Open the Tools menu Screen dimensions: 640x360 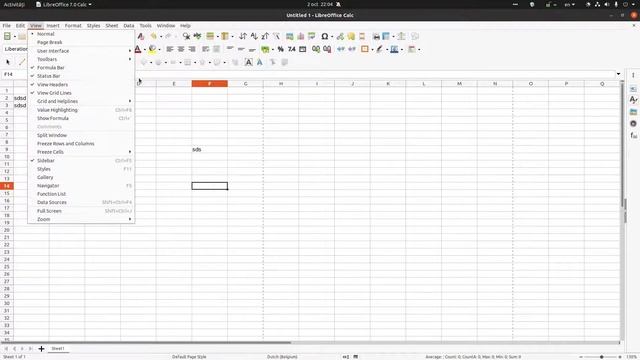click(145, 25)
